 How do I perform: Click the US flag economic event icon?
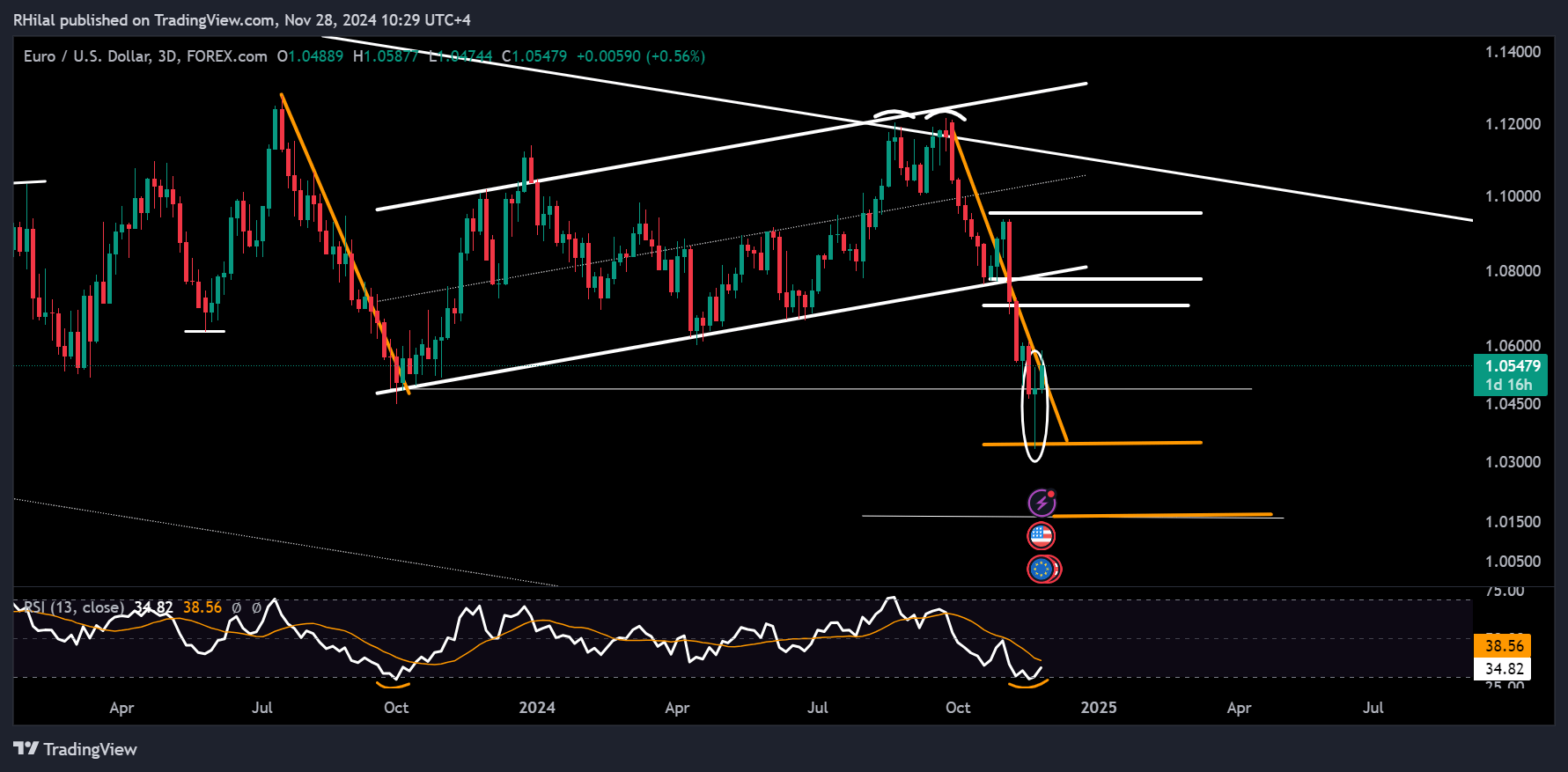1042,535
